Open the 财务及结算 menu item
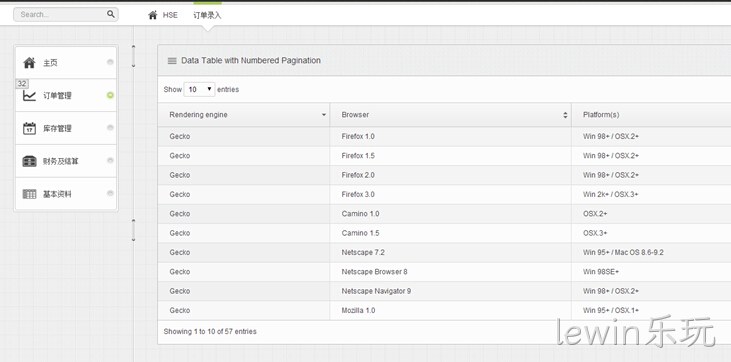The height and width of the screenshot is (362, 731). pos(66,161)
